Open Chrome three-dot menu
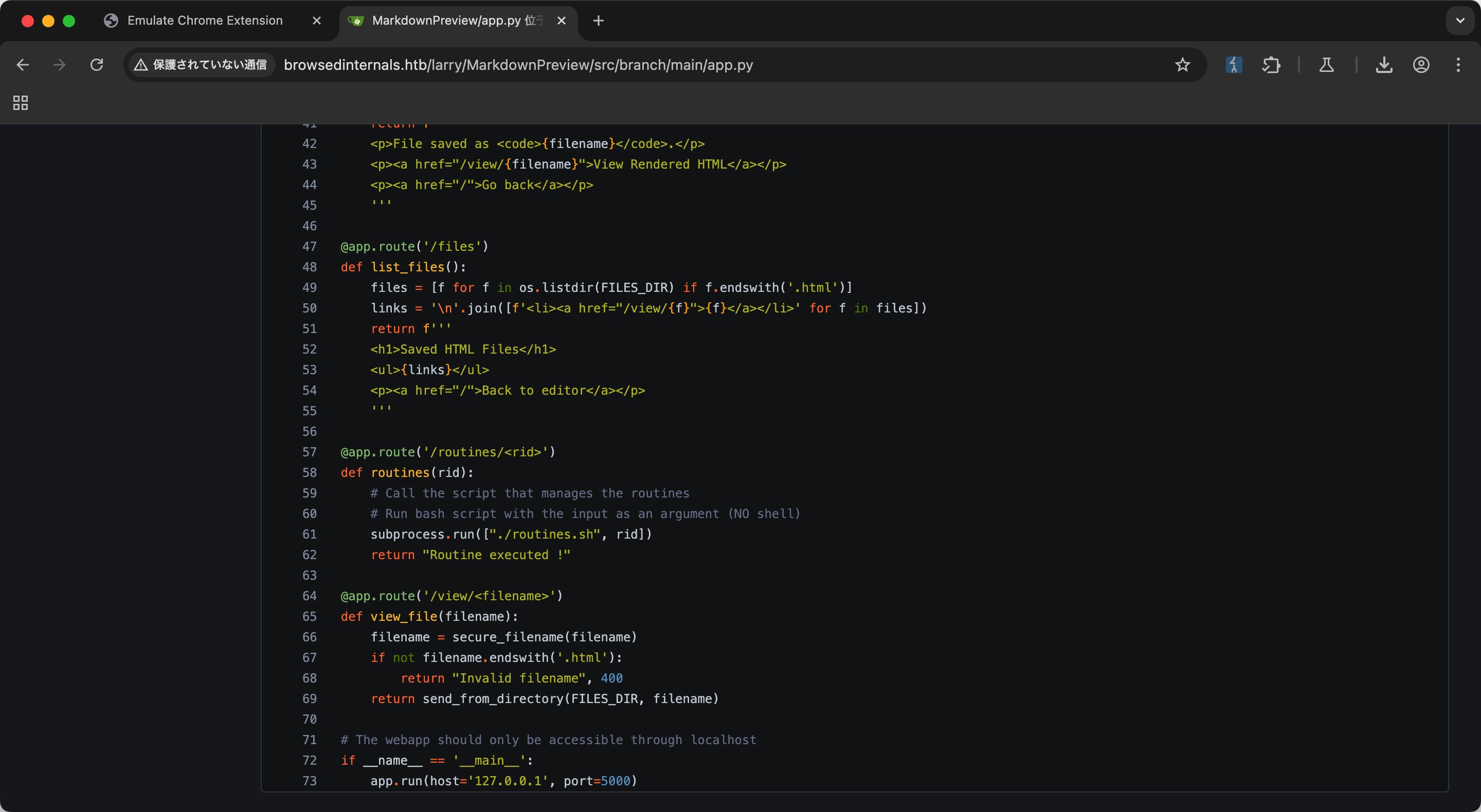 click(x=1458, y=65)
